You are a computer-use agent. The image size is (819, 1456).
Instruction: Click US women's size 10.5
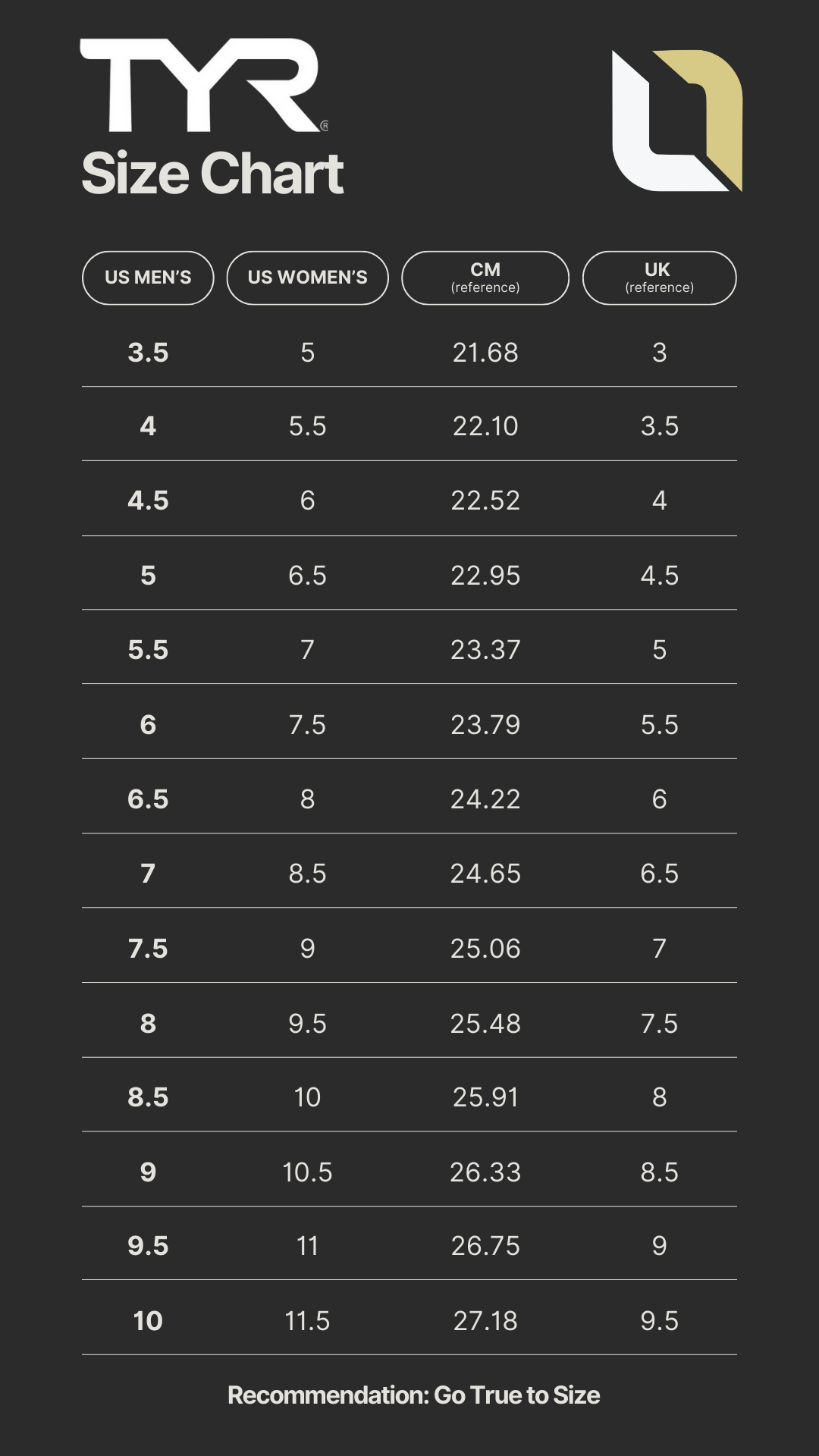(307, 1172)
